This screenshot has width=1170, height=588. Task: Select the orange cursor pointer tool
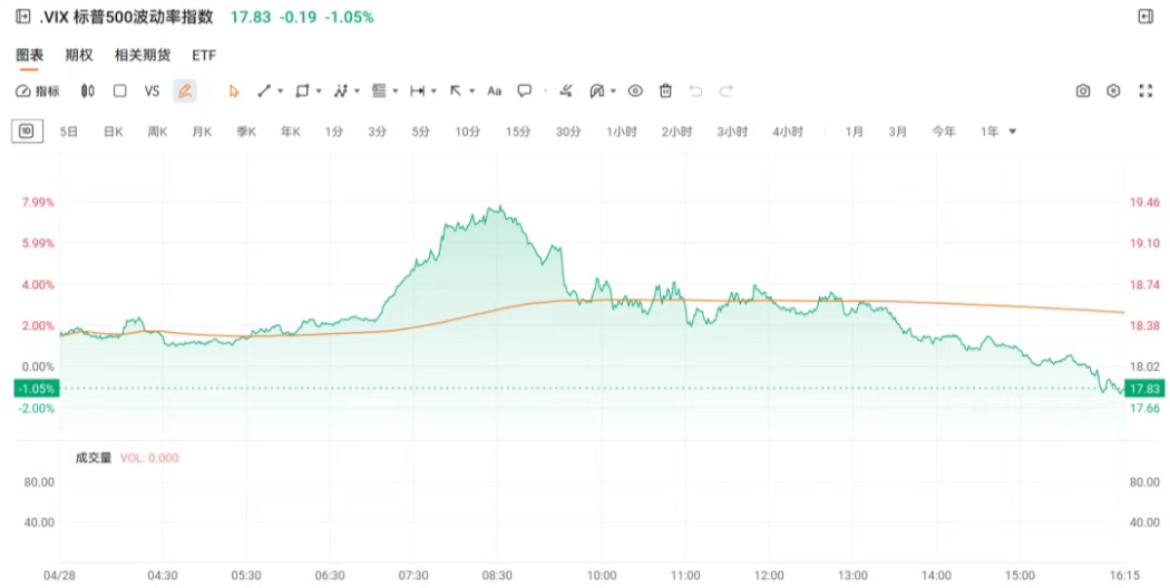pyautogui.click(x=234, y=91)
